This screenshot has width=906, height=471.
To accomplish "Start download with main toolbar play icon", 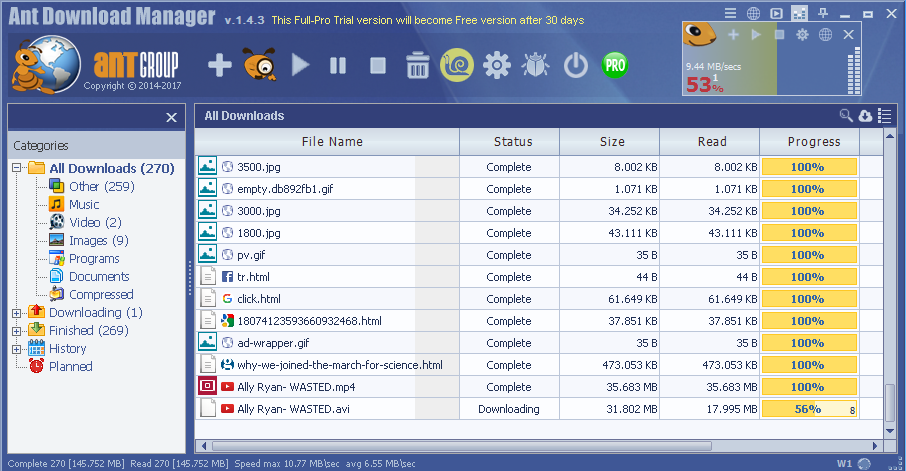I will [x=300, y=65].
